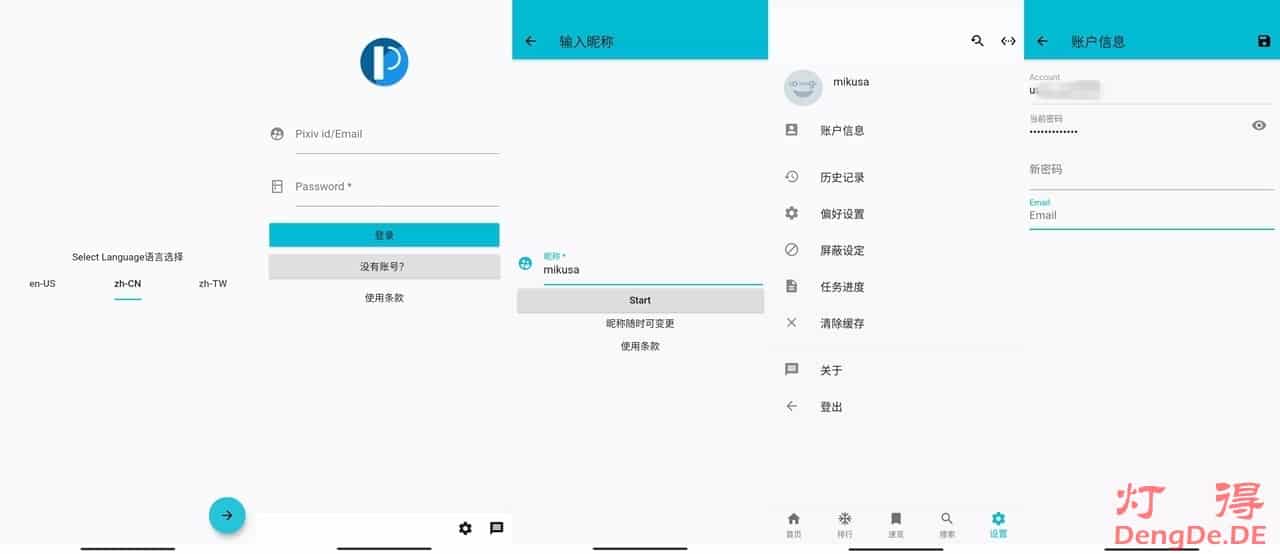Save account info with the floppy disk icon
1280x554 pixels.
point(1264,41)
